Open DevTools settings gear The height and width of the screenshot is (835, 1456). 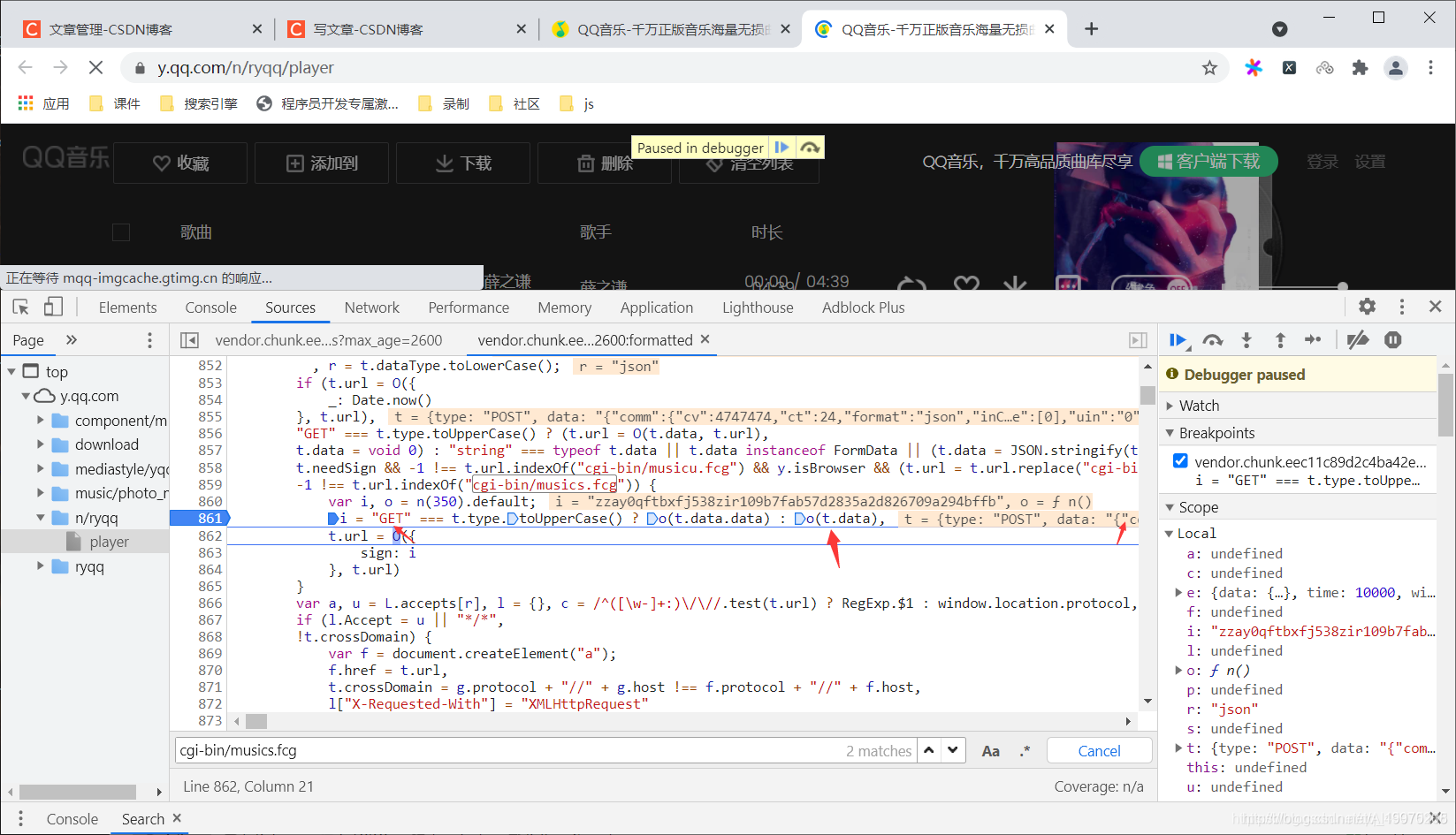[1367, 307]
